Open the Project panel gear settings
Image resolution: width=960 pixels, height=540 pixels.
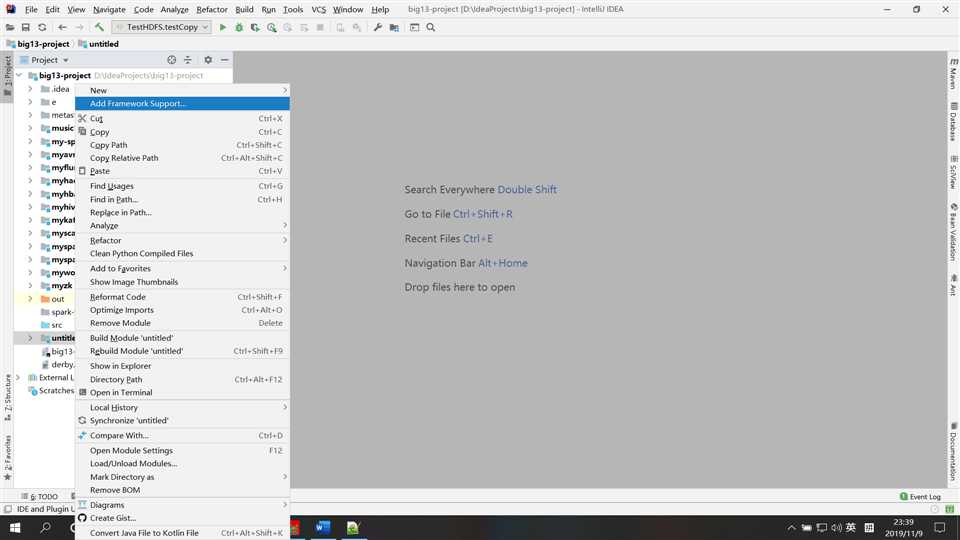click(x=208, y=59)
